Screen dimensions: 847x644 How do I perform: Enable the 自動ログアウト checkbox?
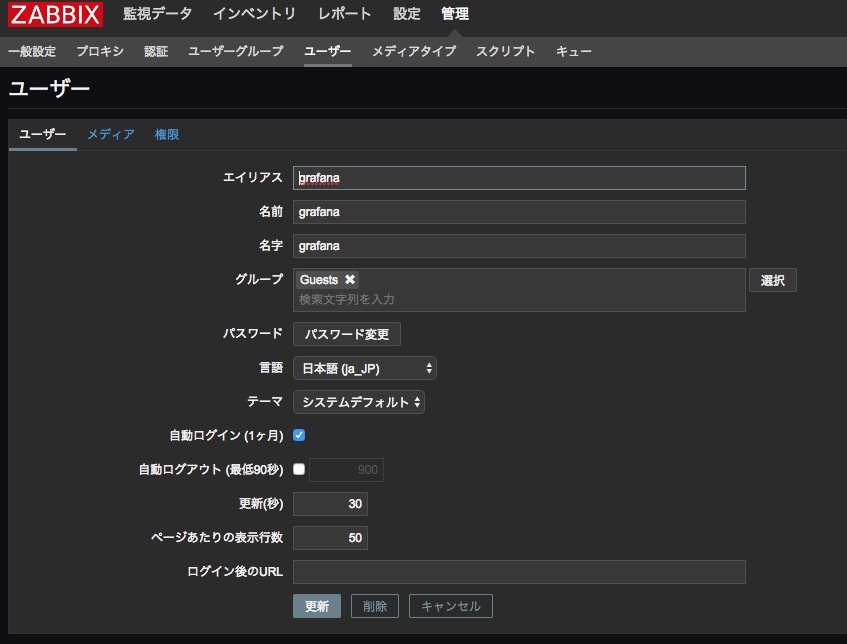299,470
